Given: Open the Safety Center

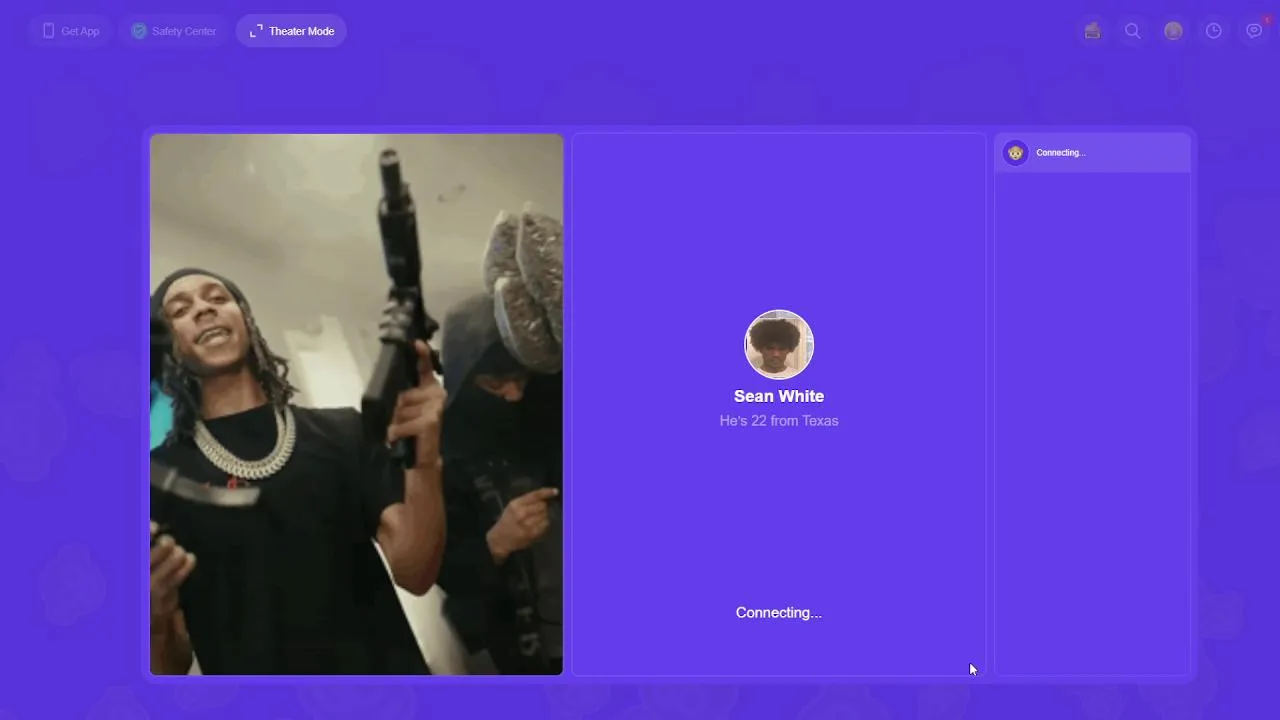Looking at the screenshot, I should click(174, 31).
